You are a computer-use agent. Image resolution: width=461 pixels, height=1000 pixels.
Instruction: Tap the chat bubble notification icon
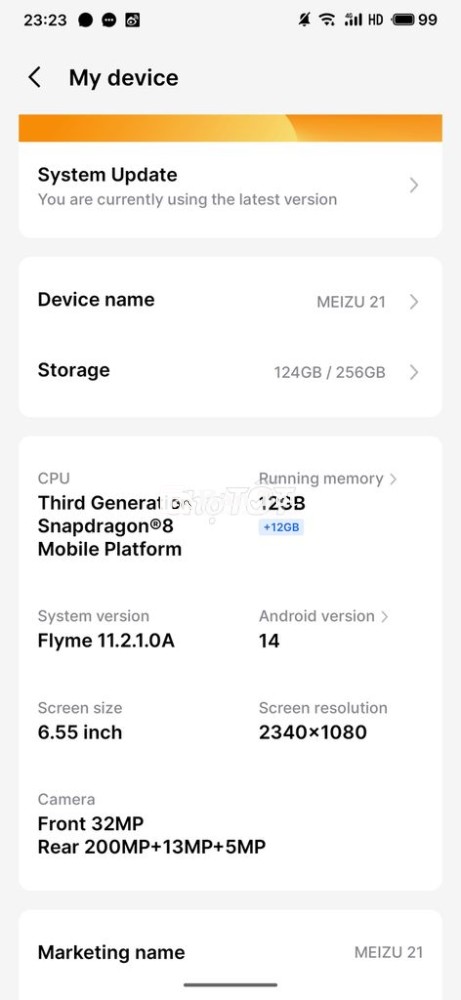pos(109,20)
